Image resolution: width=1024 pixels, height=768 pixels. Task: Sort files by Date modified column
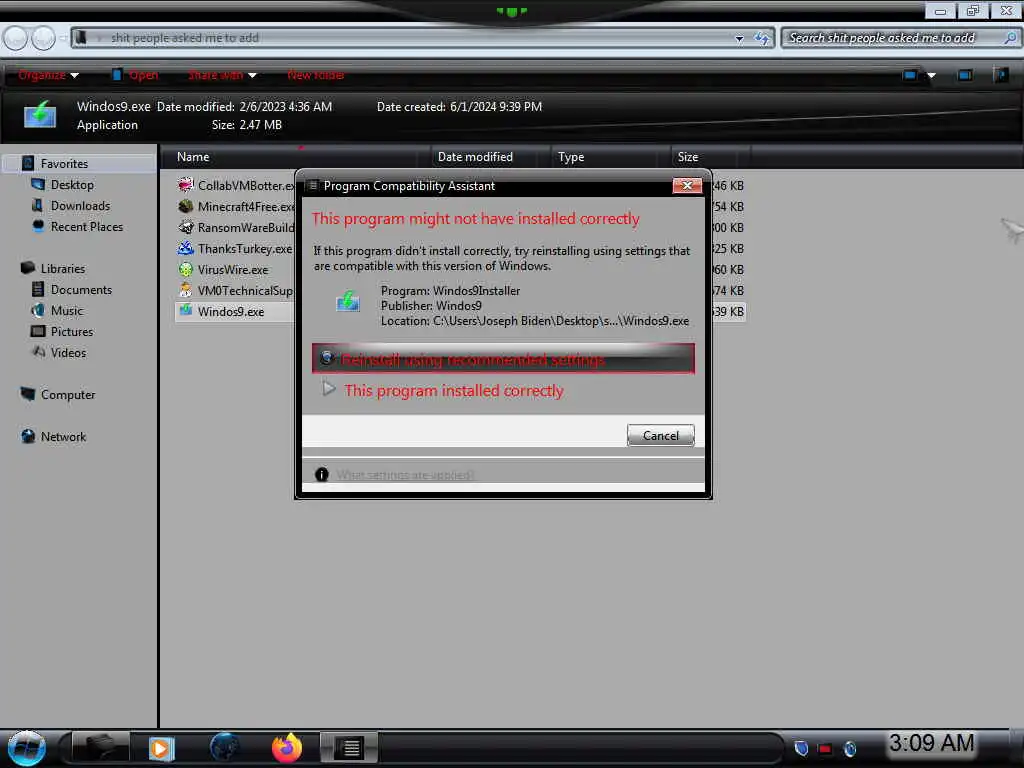pyautogui.click(x=490, y=157)
